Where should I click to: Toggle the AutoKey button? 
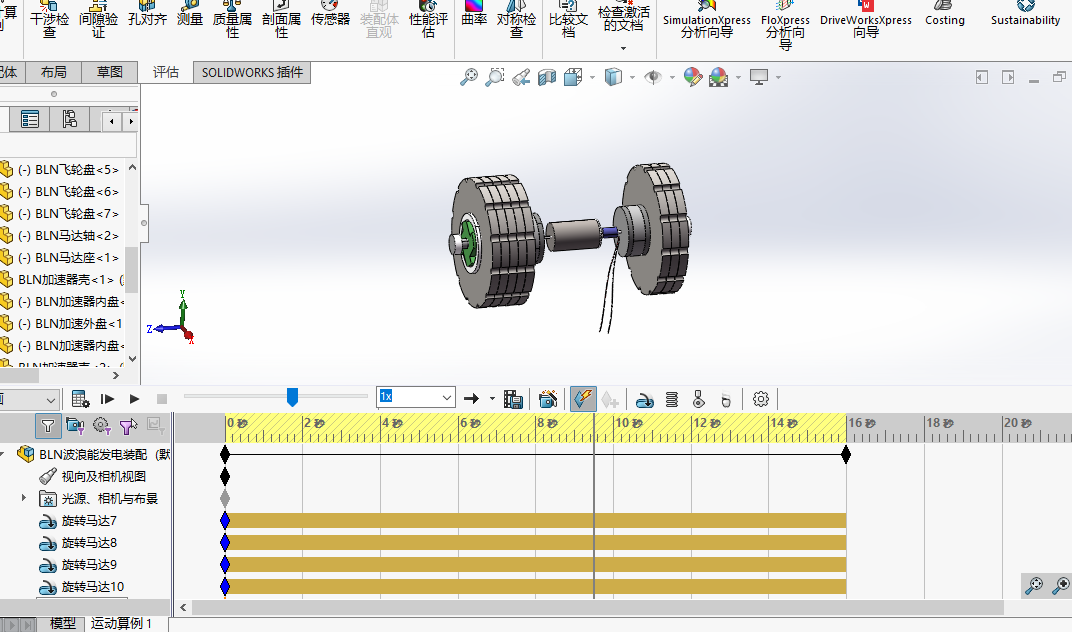tap(582, 399)
